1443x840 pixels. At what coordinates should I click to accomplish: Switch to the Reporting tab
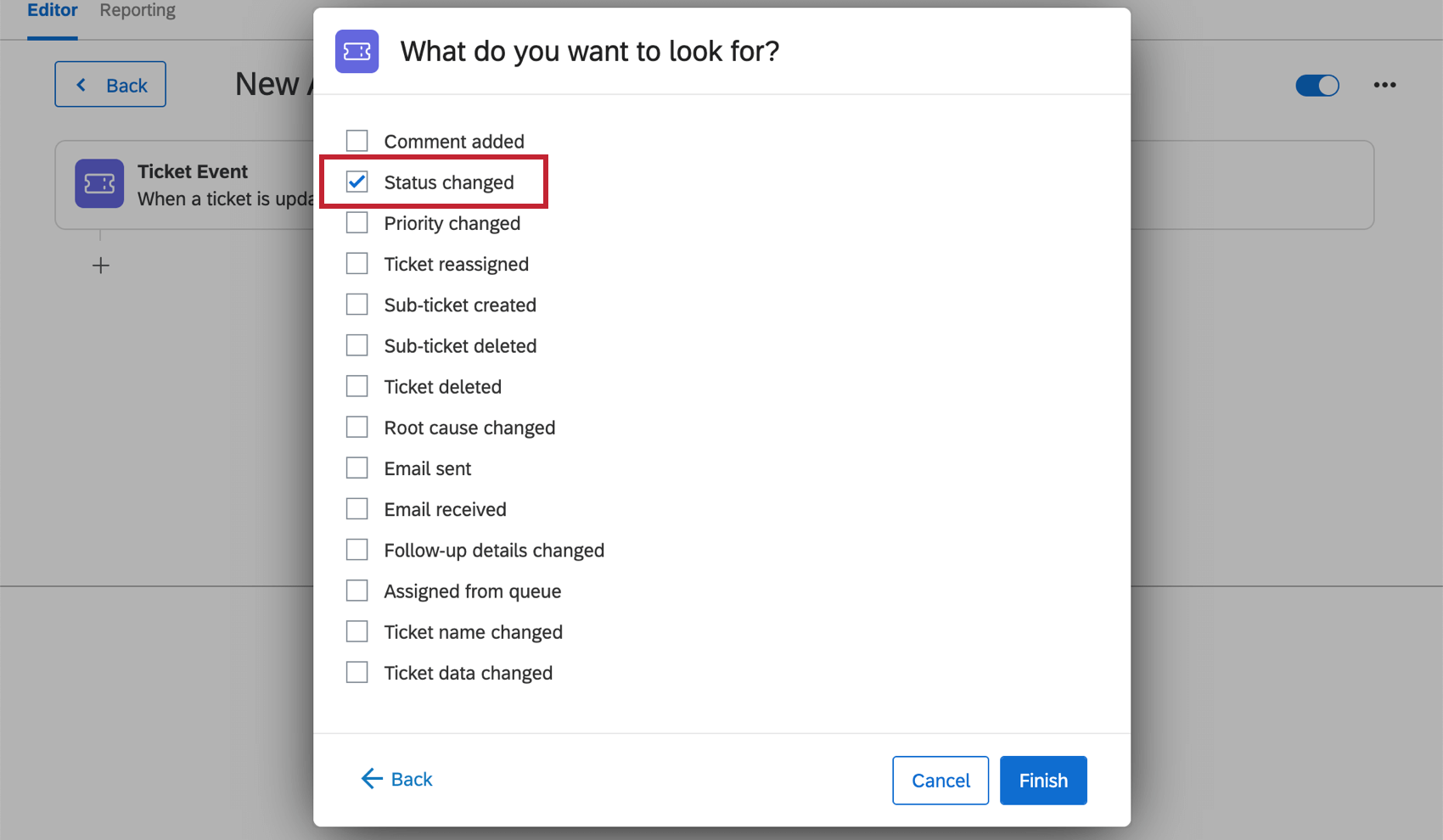(x=137, y=10)
